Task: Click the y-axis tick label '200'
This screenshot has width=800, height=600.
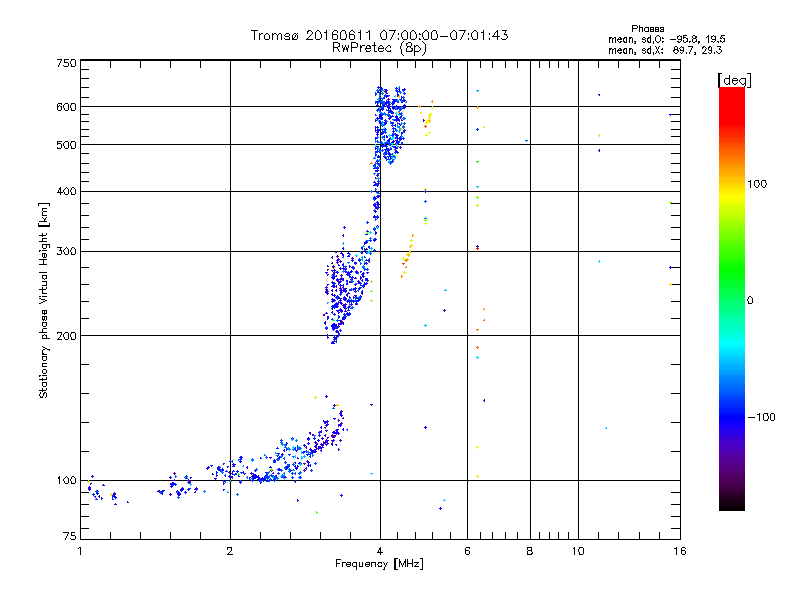Action: (x=66, y=336)
